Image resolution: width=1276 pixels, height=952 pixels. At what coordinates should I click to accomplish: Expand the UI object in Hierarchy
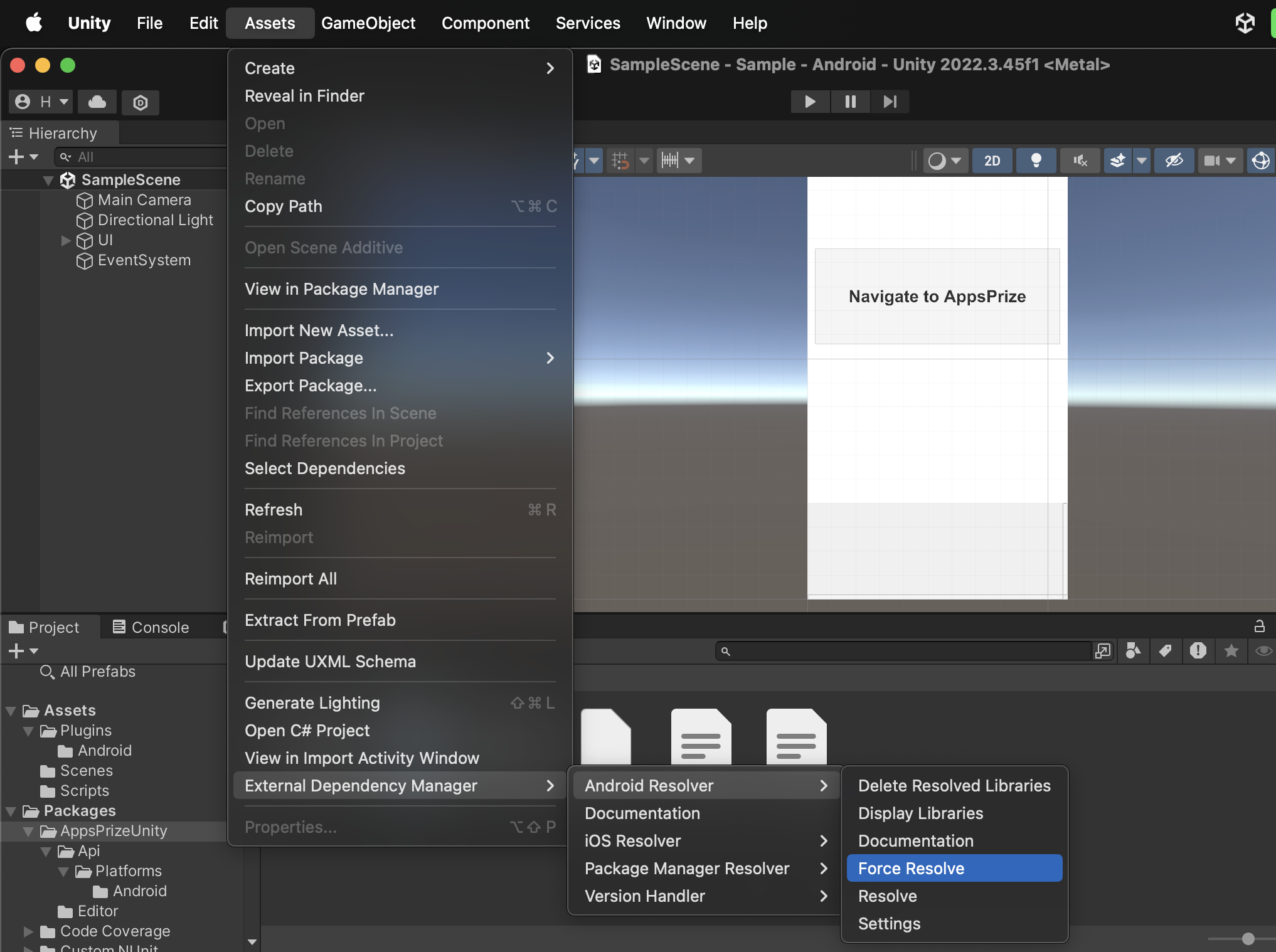click(65, 240)
